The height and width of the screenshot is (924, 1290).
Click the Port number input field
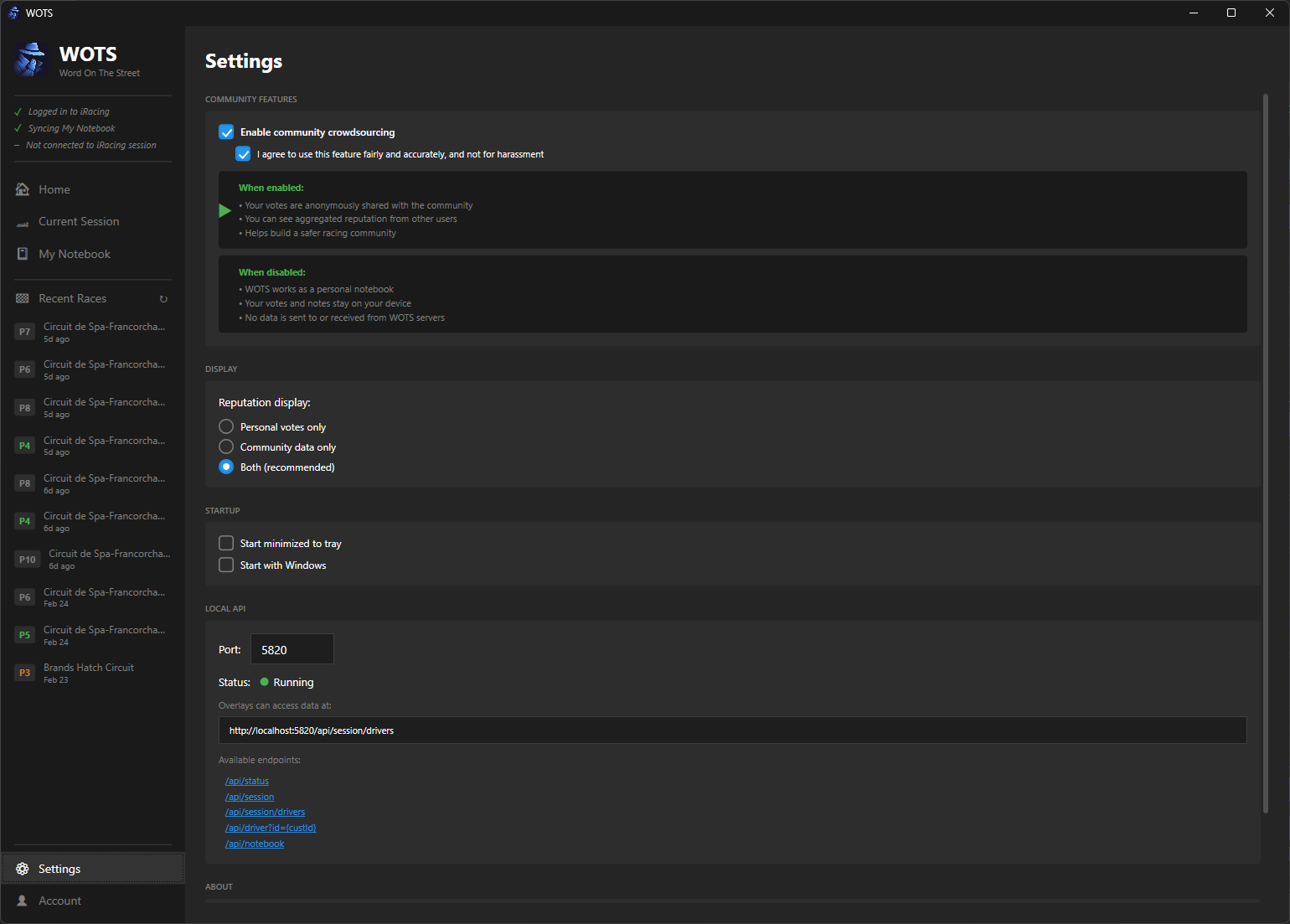tap(292, 648)
